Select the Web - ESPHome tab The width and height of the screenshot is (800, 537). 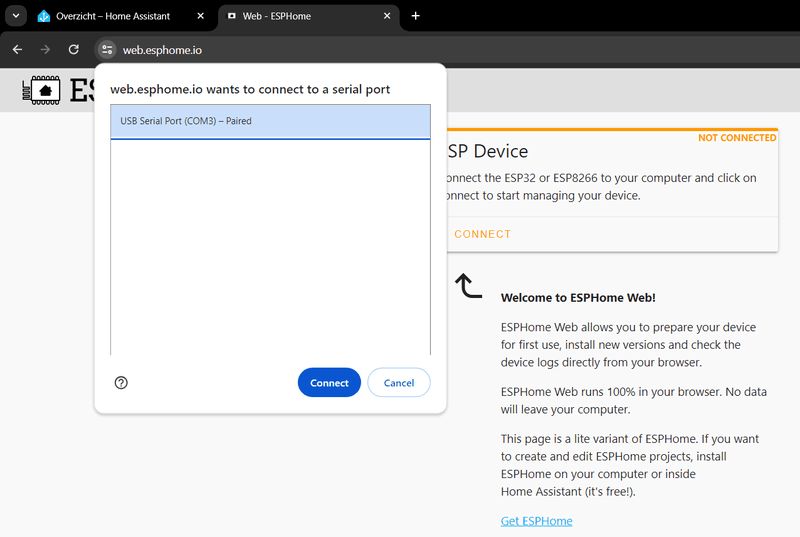coord(308,16)
